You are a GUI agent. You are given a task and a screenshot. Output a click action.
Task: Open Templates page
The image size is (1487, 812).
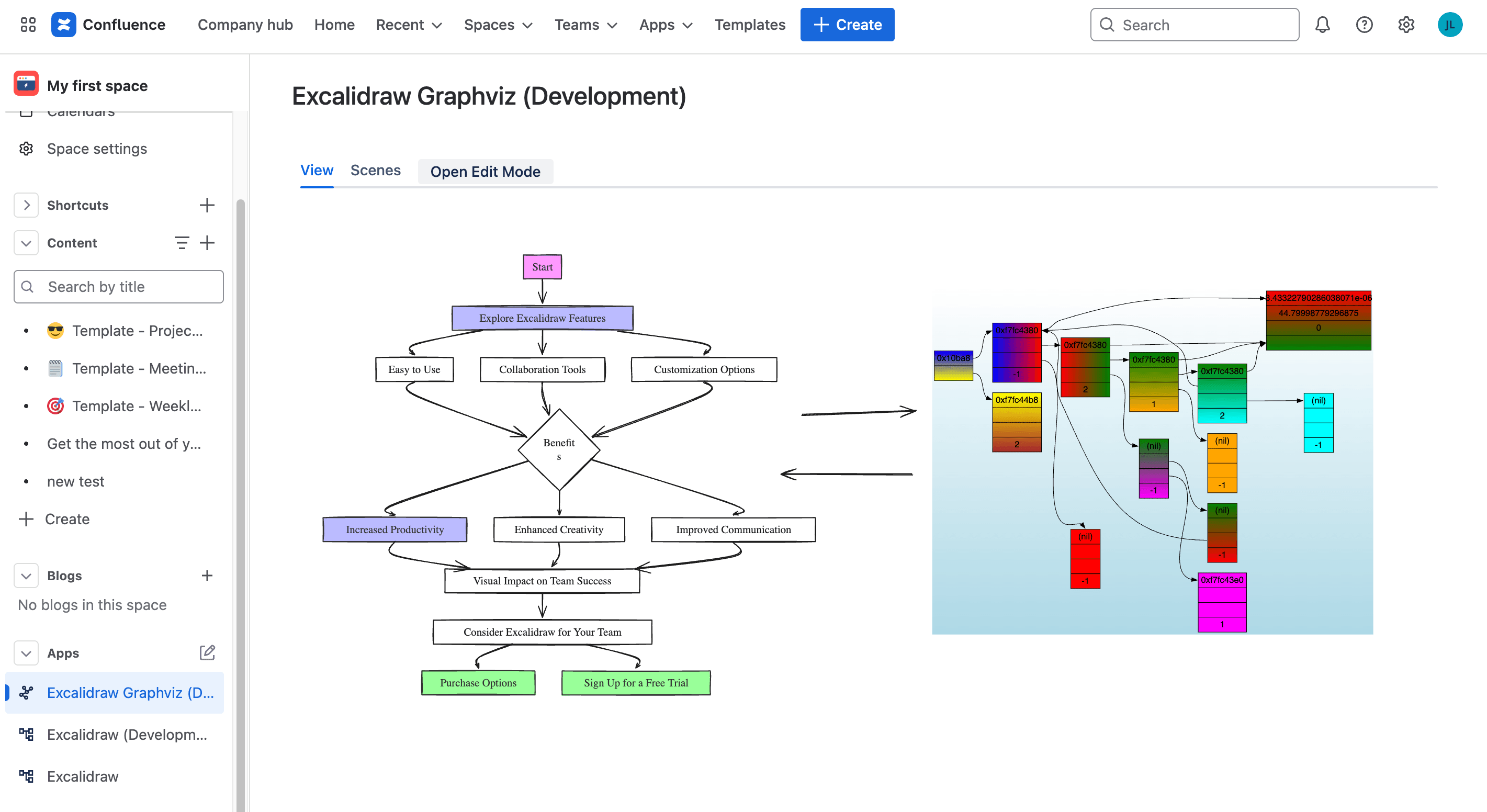click(x=750, y=25)
